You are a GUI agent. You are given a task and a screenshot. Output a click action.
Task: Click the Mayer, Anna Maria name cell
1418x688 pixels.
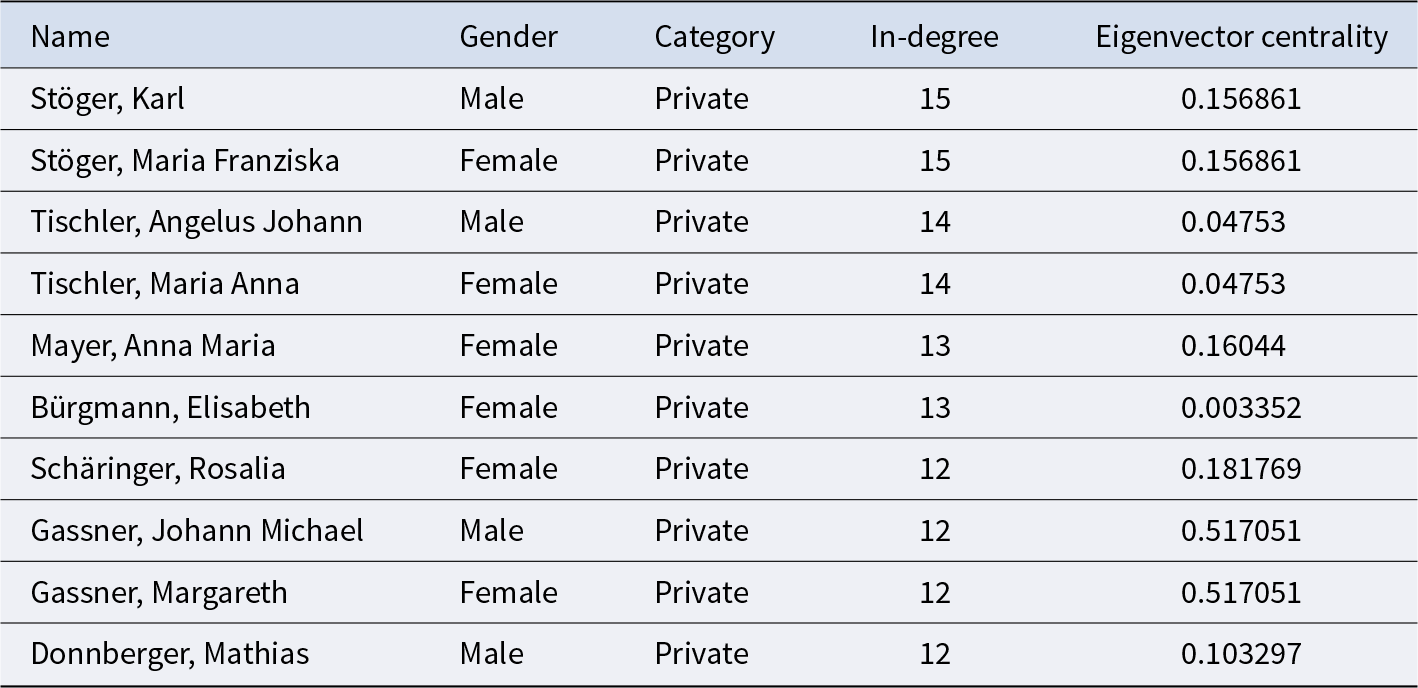pos(153,346)
